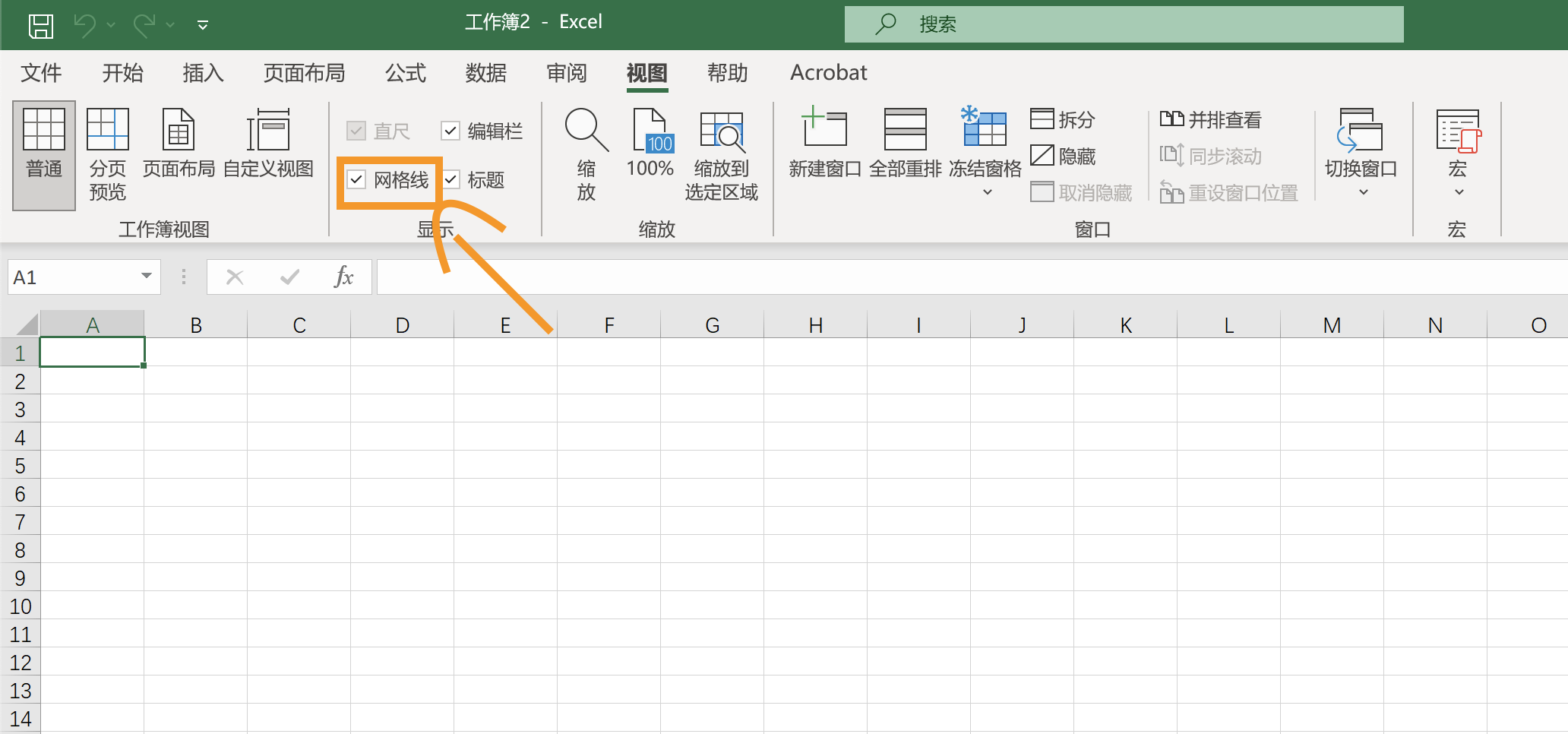This screenshot has width=1568, height=734.
Task: Uncheck the 网格线 gridlines checkbox
Action: click(x=356, y=179)
